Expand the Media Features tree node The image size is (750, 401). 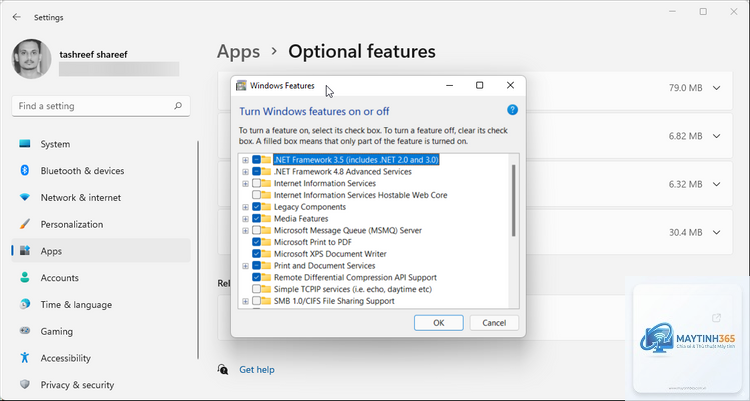(245, 219)
